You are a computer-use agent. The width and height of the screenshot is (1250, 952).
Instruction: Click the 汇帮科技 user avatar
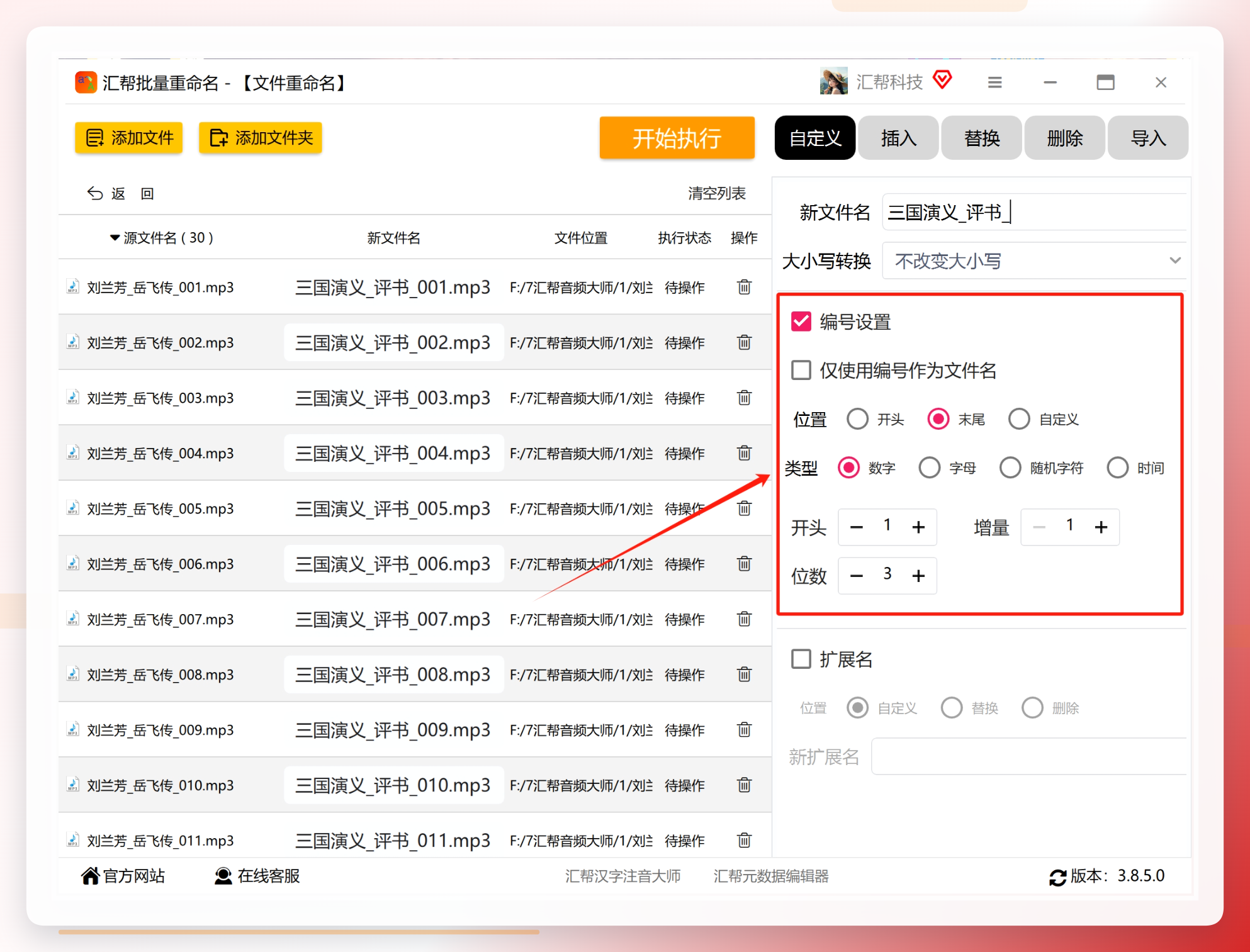(834, 81)
